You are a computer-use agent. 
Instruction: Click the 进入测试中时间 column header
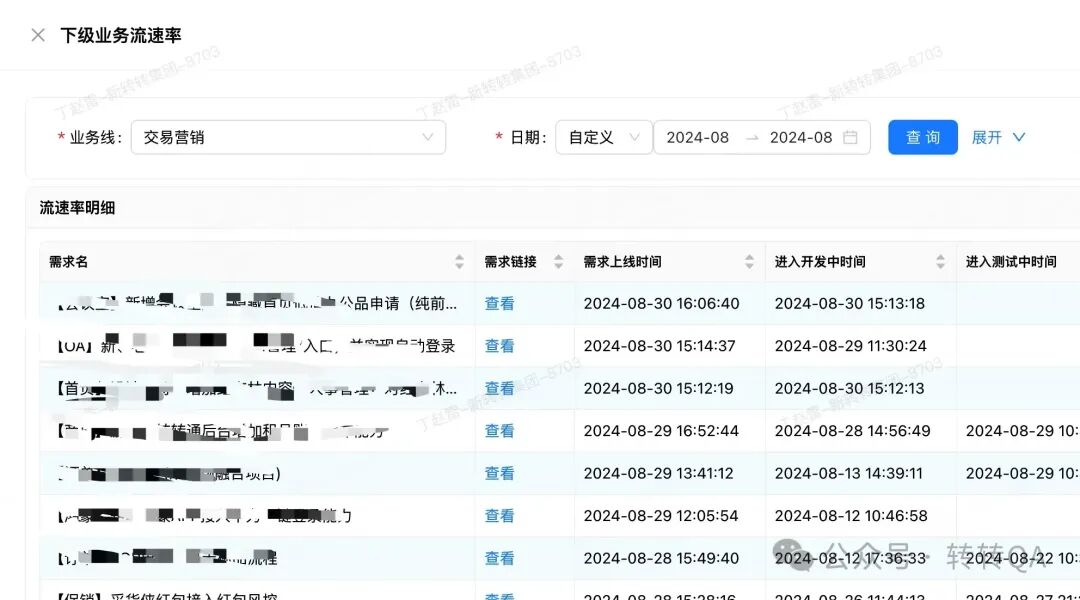click(x=1011, y=262)
